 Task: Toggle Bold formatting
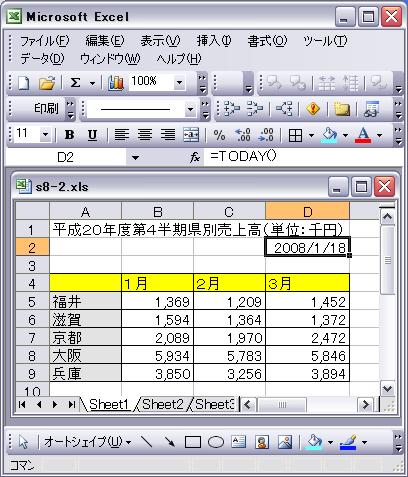(x=69, y=135)
